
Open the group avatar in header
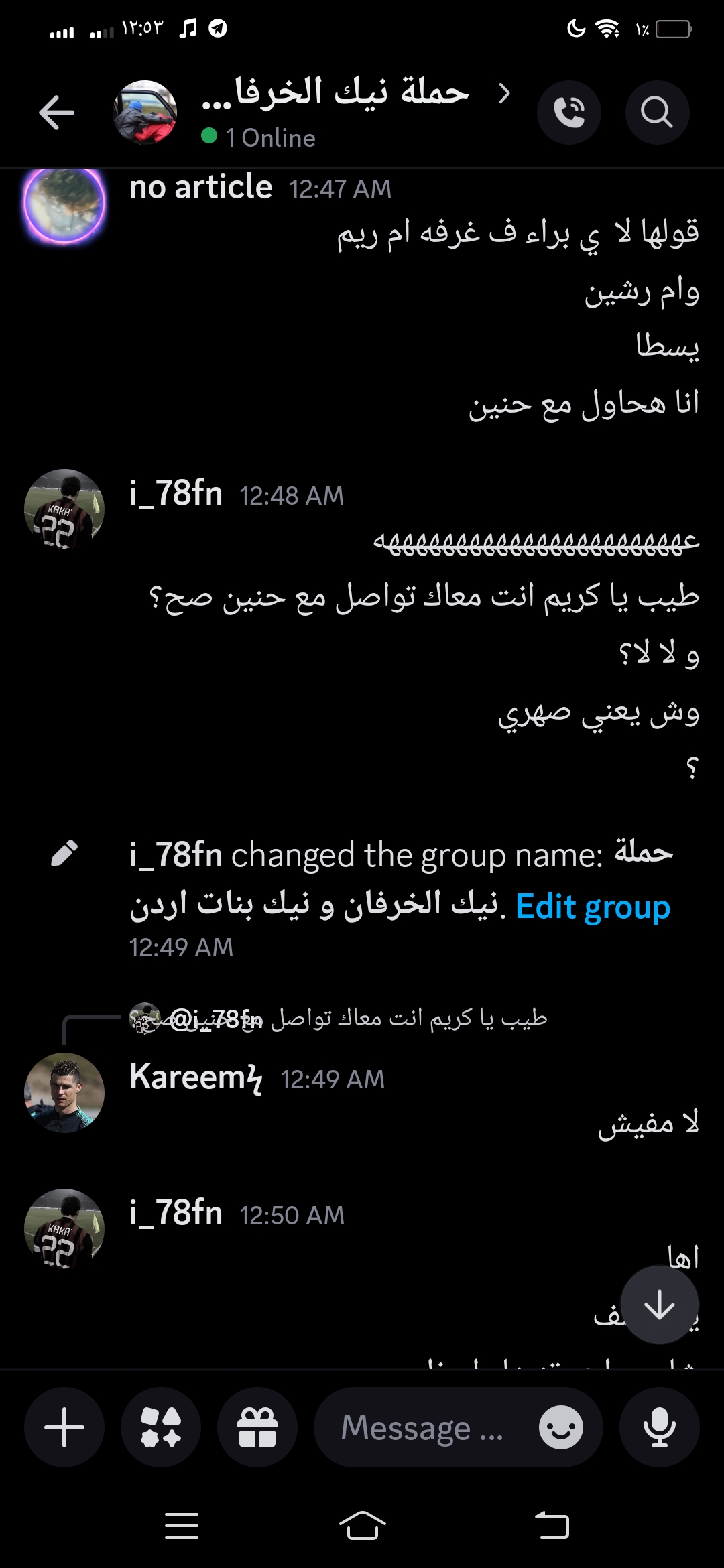coord(145,112)
